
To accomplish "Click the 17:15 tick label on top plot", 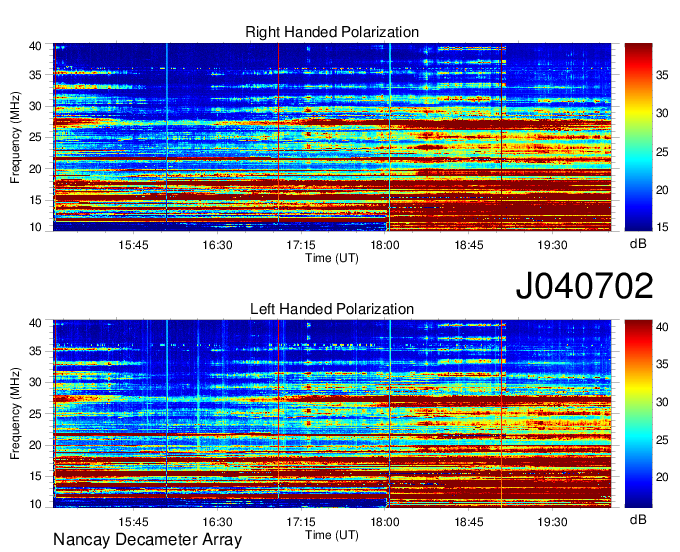I will tap(301, 245).
